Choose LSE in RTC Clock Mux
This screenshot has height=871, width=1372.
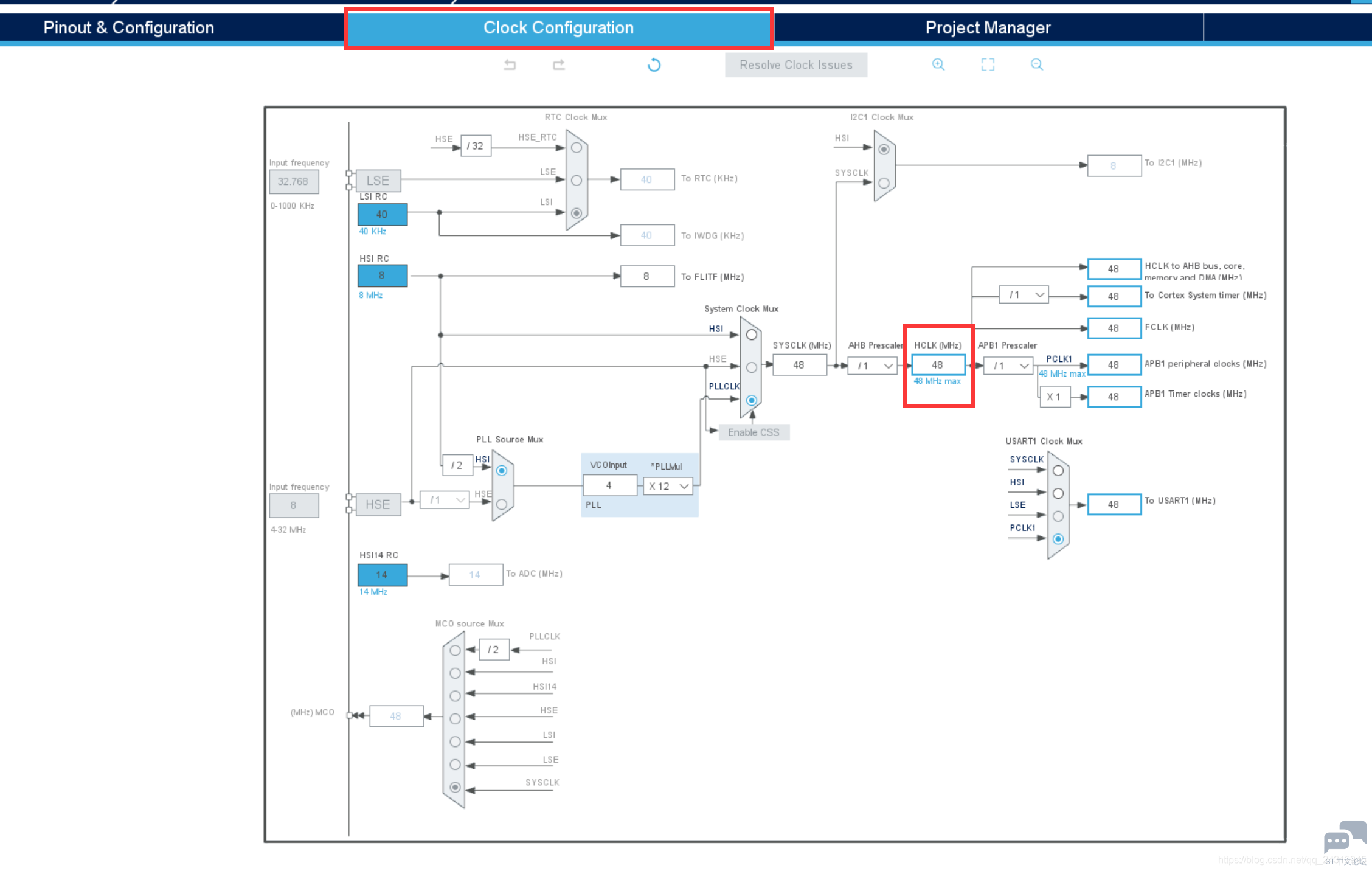coord(577,180)
